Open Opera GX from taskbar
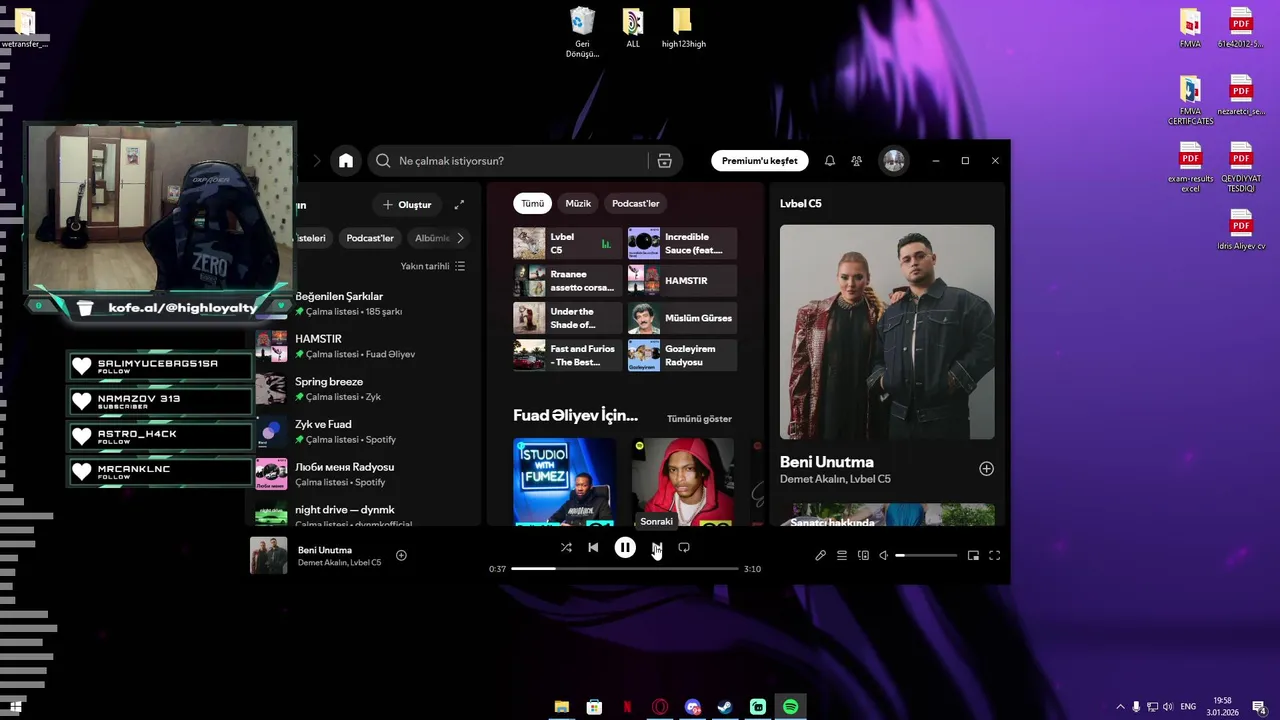The width and height of the screenshot is (1280, 720). coord(659,707)
